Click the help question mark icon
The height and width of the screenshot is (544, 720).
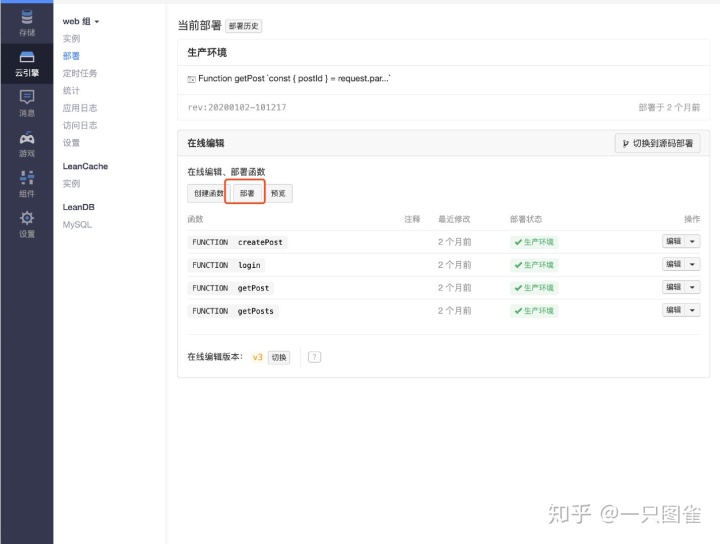[315, 357]
